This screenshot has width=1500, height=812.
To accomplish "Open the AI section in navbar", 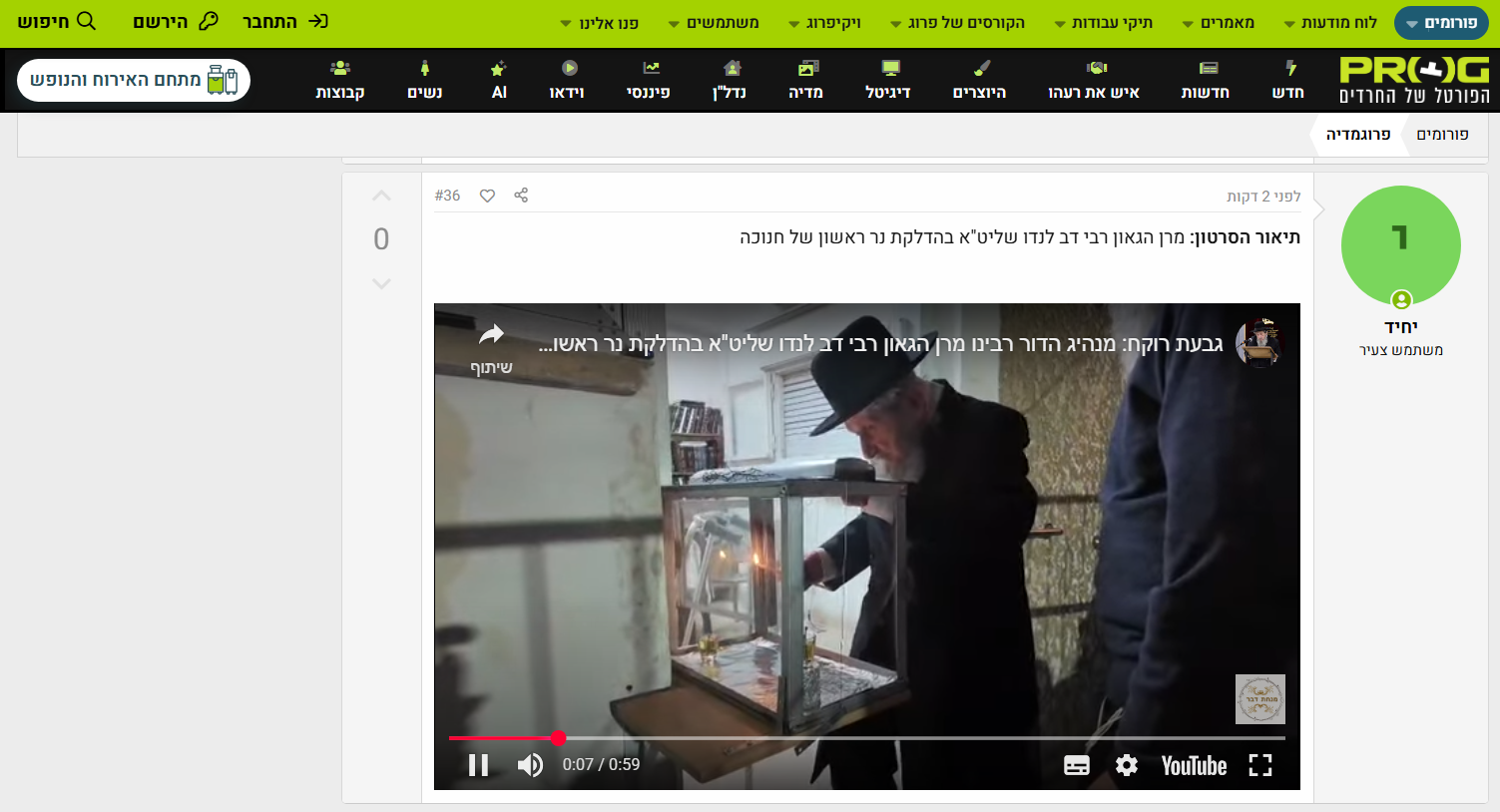I will 499,80.
